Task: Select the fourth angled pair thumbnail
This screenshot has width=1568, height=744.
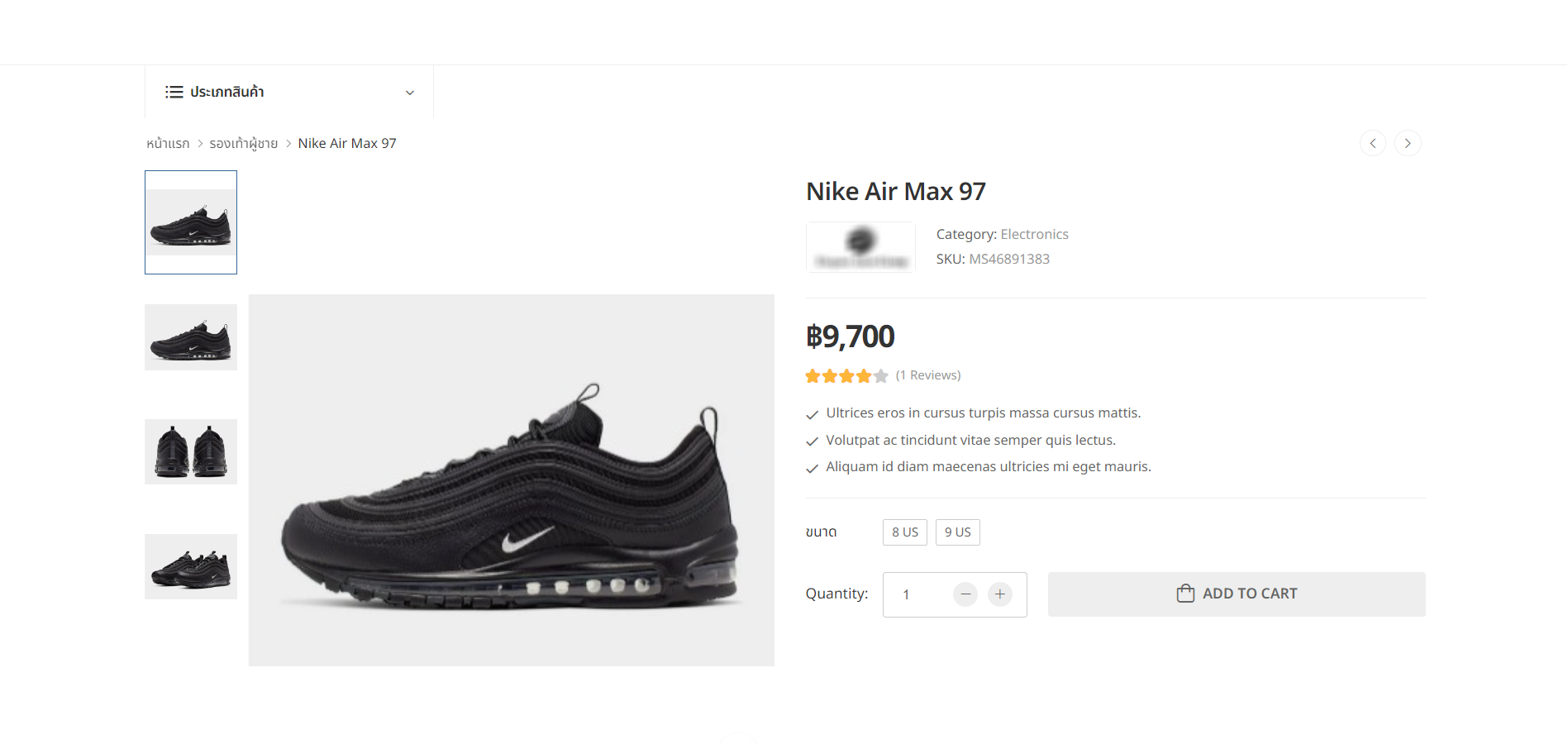Action: (191, 566)
